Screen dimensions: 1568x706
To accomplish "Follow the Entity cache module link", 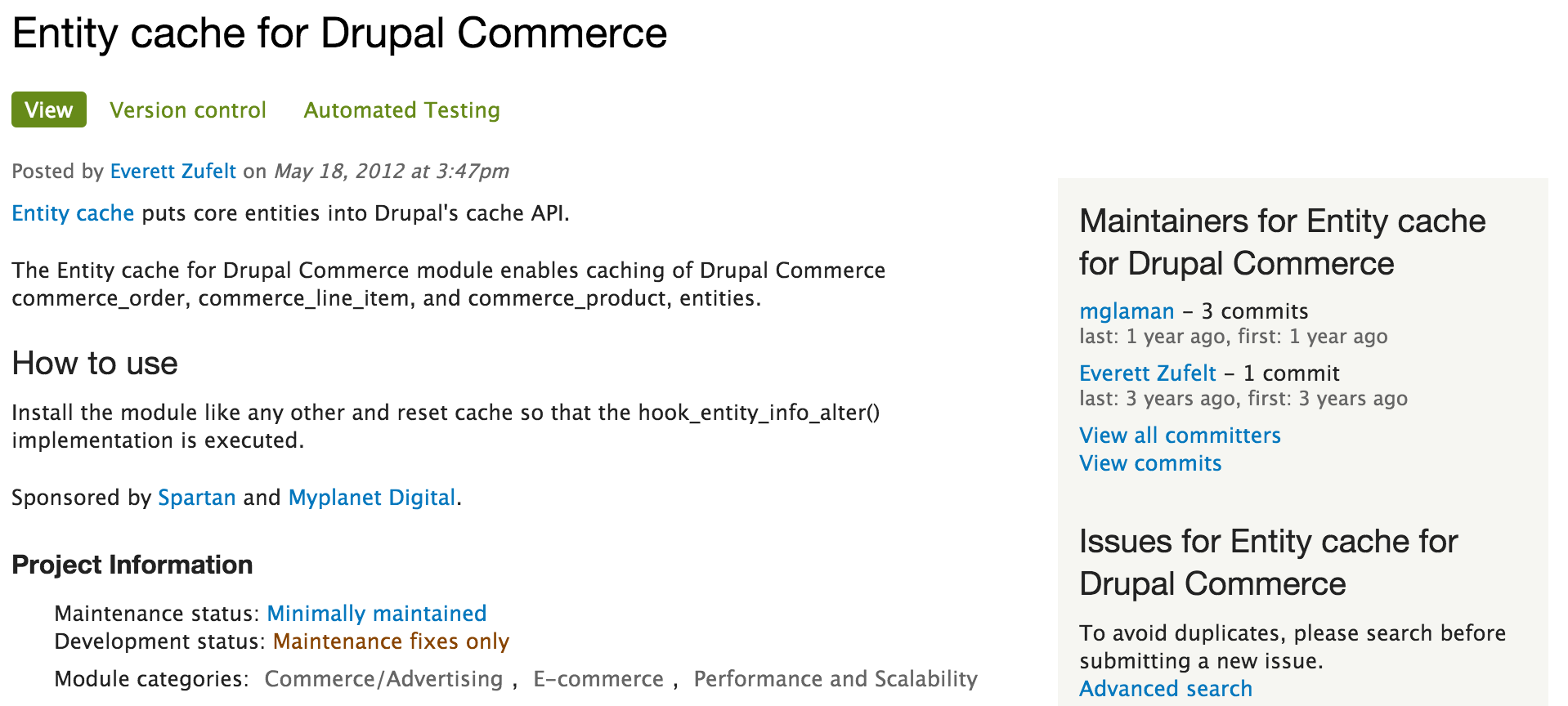I will click(x=73, y=213).
